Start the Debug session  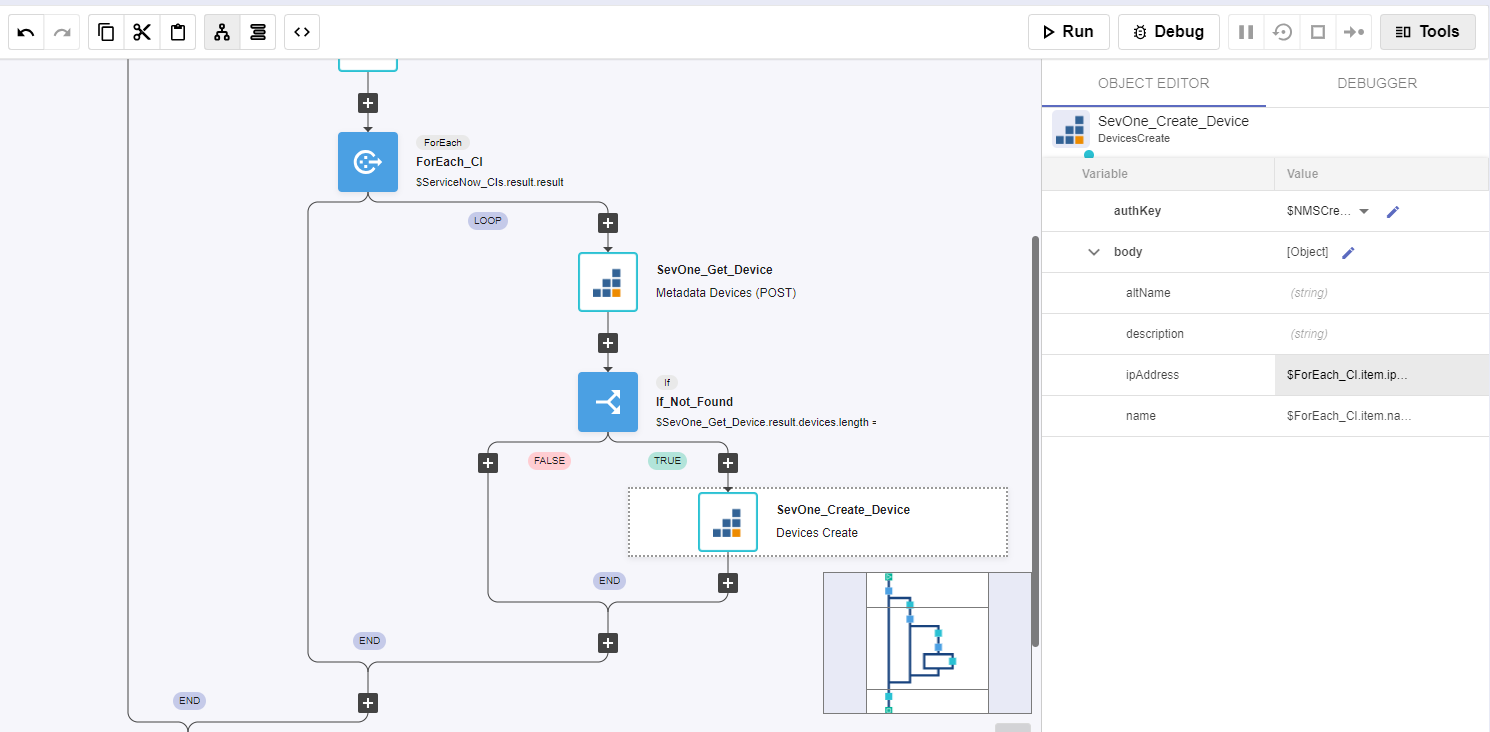point(1168,32)
